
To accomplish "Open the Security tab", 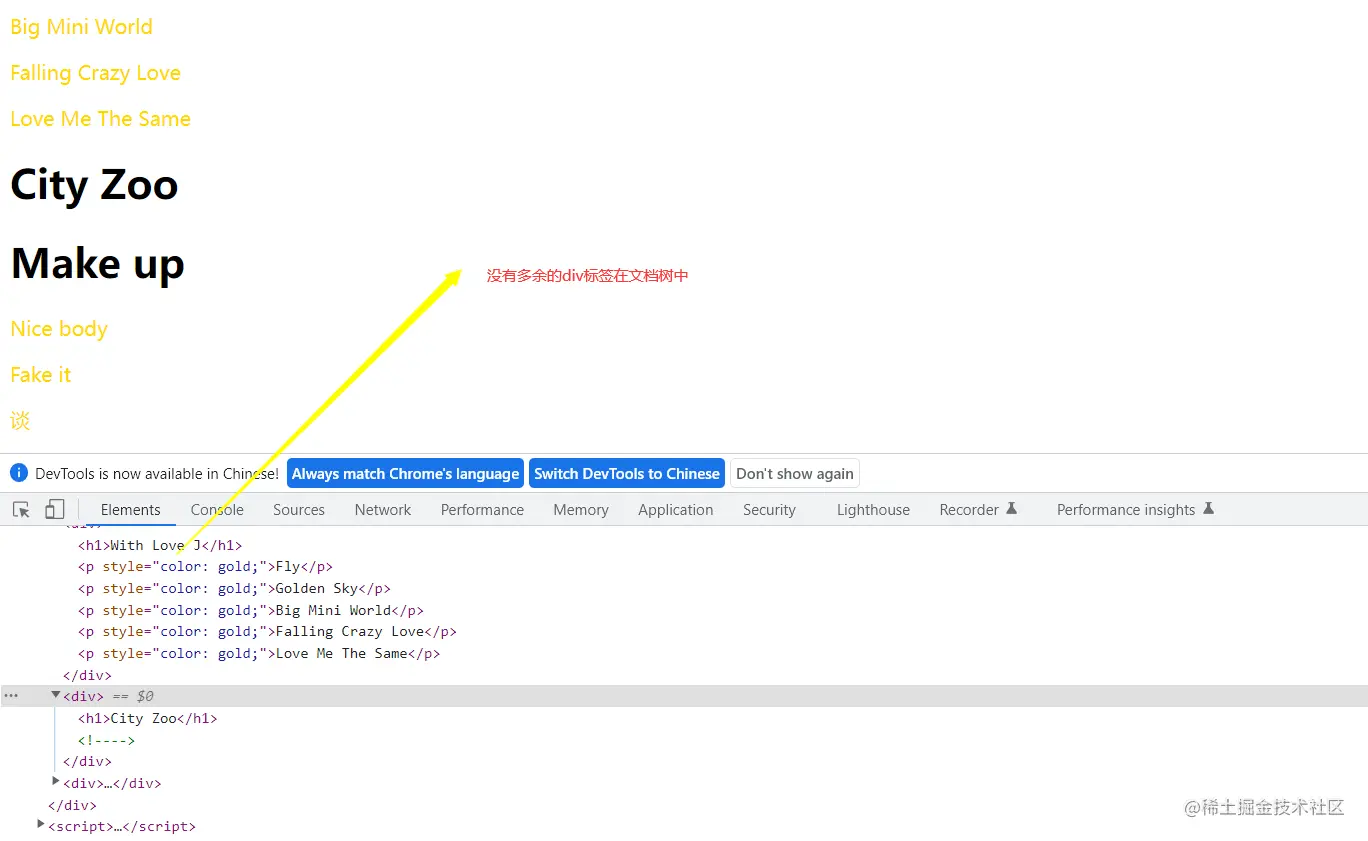I will [x=769, y=510].
